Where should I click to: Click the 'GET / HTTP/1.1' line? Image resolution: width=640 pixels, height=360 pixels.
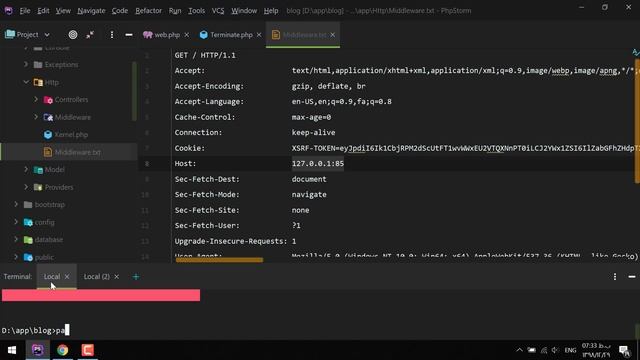[x=205, y=55]
